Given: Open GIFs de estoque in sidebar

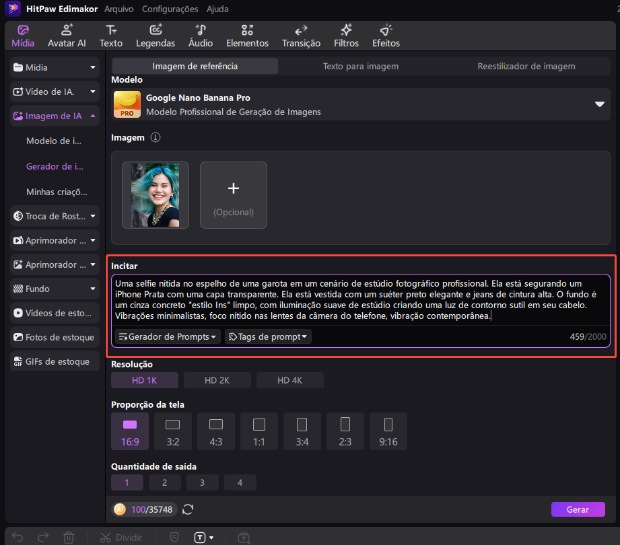Looking at the screenshot, I should [x=55, y=361].
